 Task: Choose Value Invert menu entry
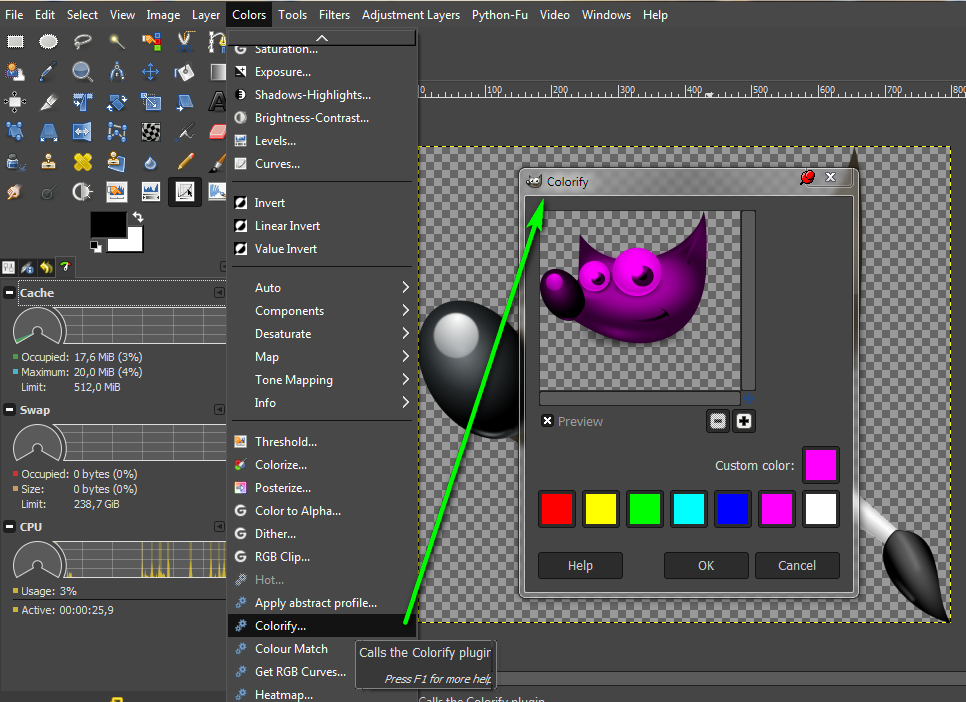322,248
